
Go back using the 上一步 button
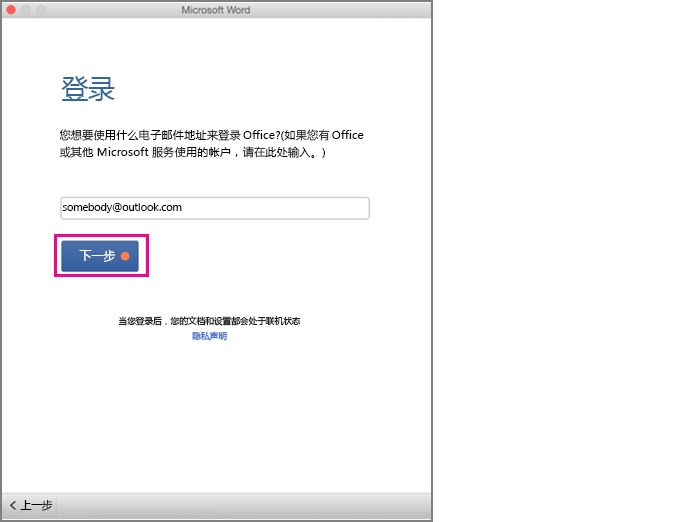tap(31, 506)
